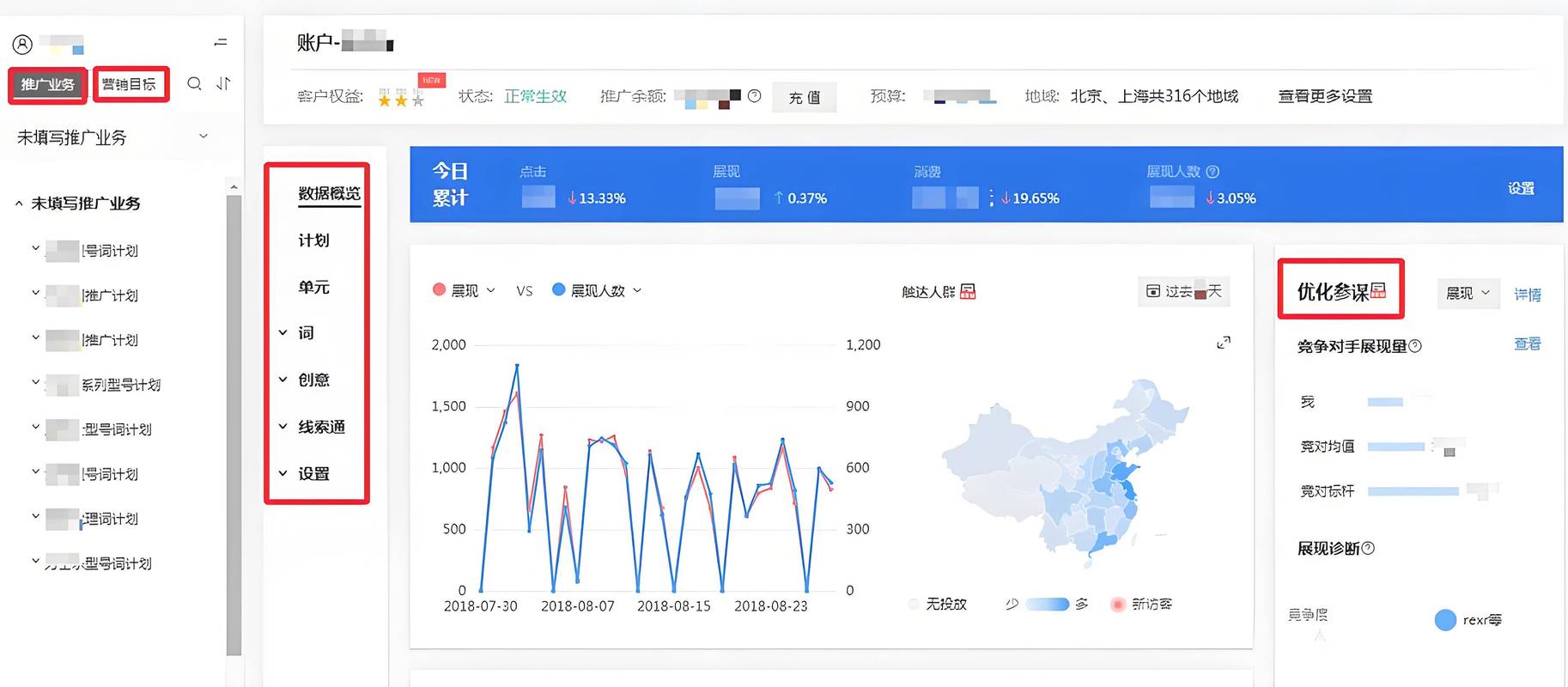
Task: Click the sort arrows icon beside search
Action: coord(223,83)
